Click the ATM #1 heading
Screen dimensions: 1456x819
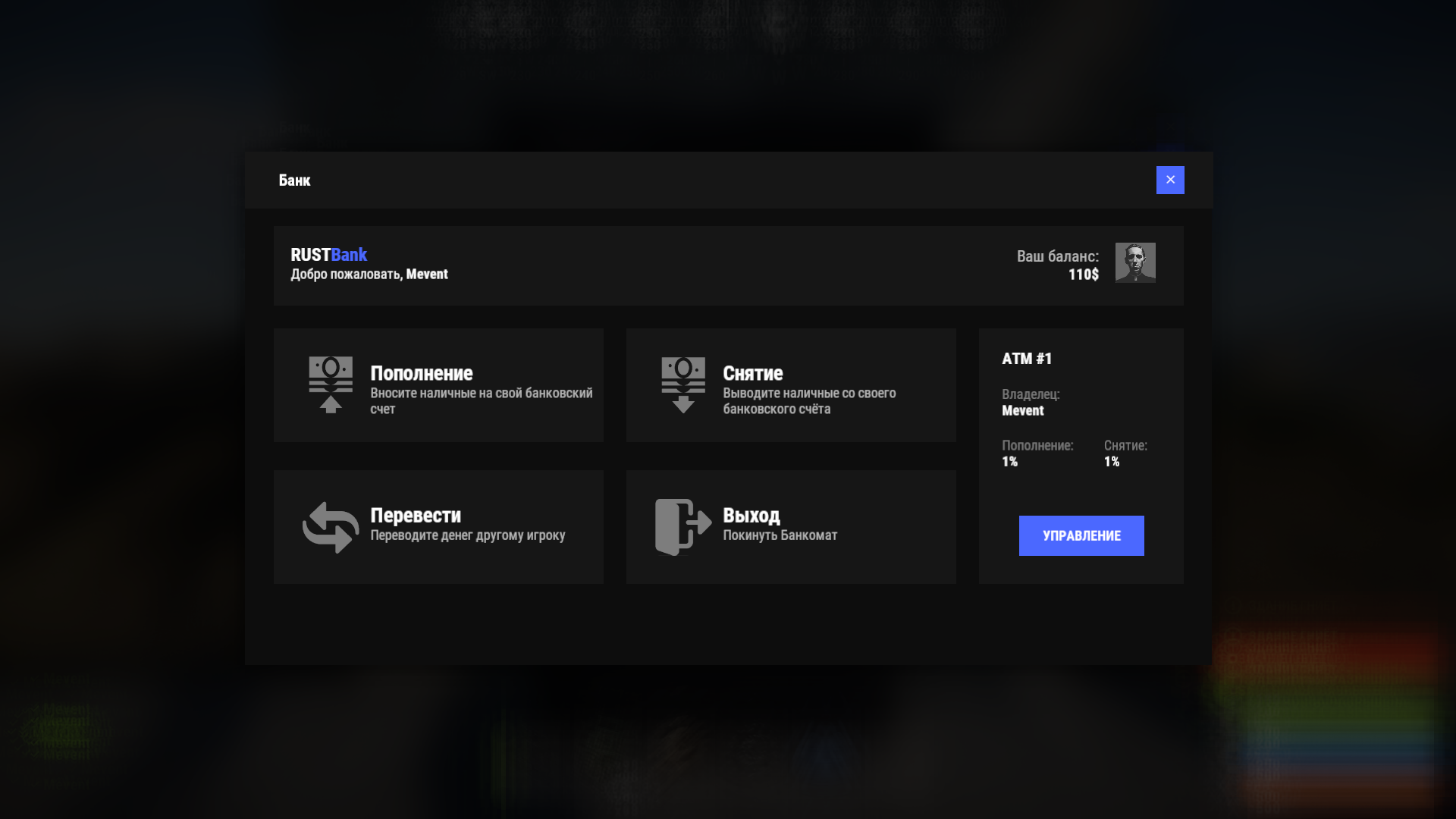click(1027, 359)
